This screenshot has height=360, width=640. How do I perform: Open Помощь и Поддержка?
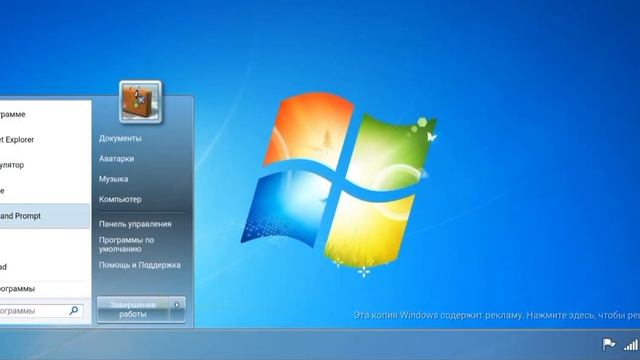point(140,265)
